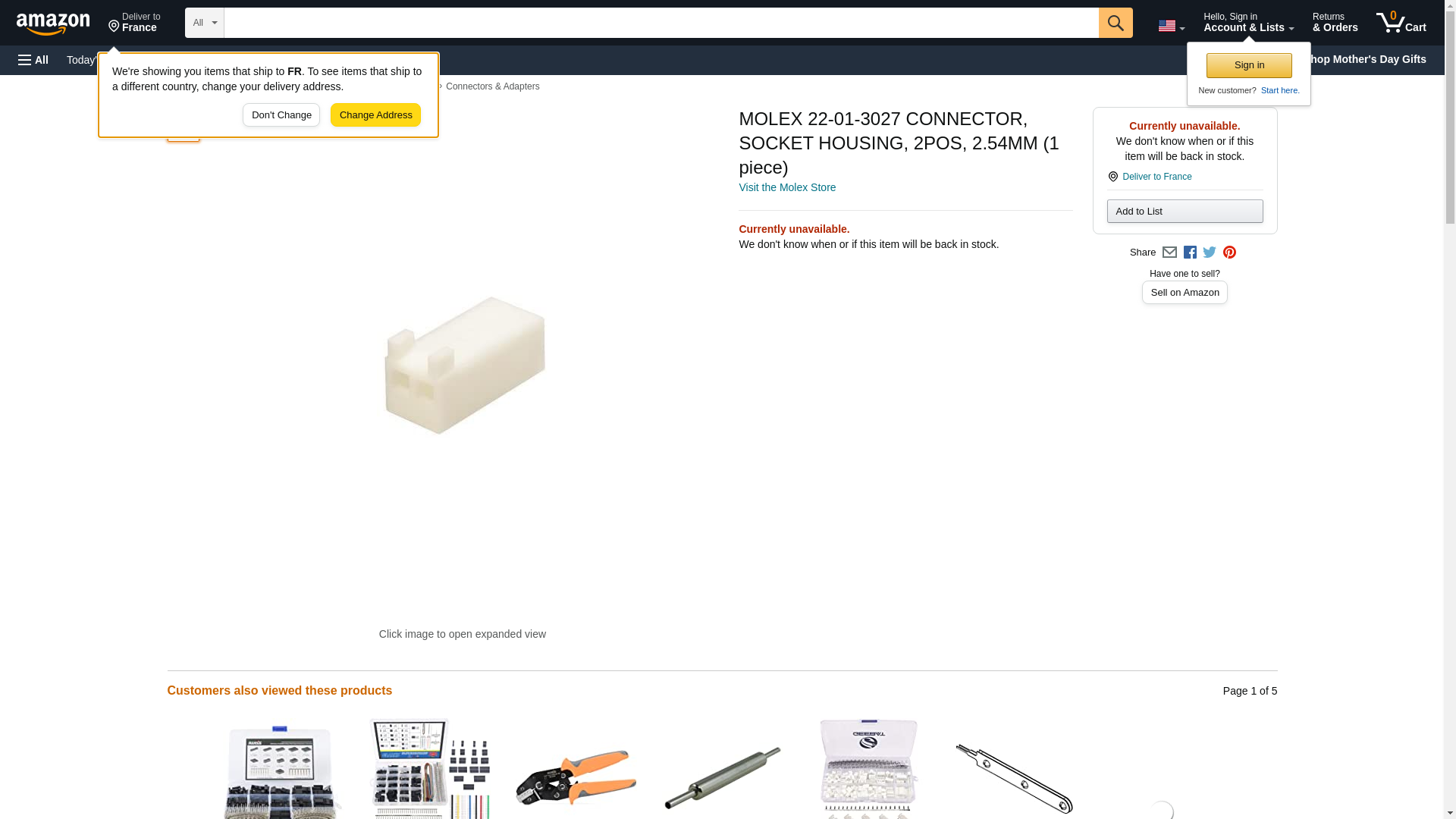The image size is (1456, 819).
Task: Visit the Molex Store link
Action: [x=786, y=187]
